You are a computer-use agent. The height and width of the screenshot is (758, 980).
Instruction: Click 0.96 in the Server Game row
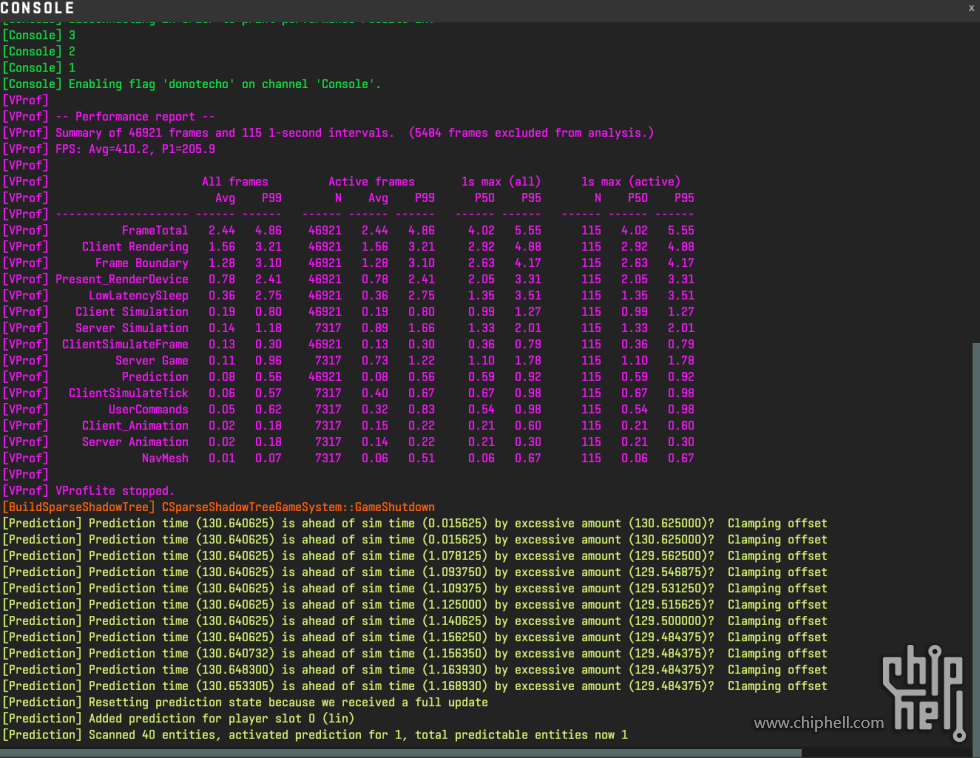[x=268, y=360]
